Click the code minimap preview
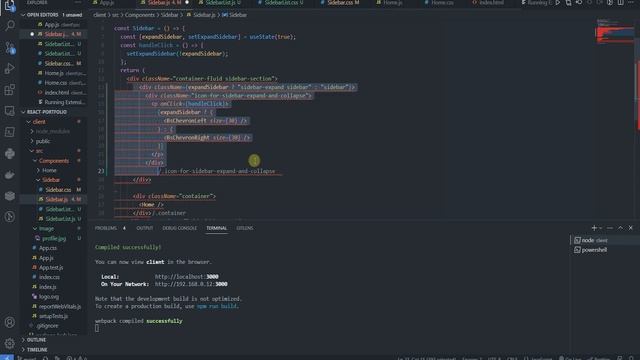640x360 pixels. [615, 31]
